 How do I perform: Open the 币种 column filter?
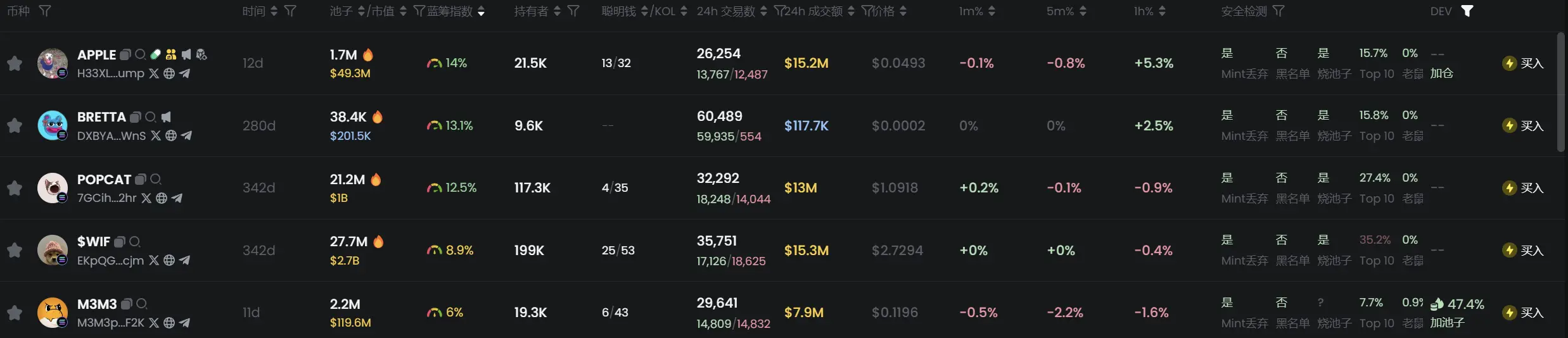45,11
